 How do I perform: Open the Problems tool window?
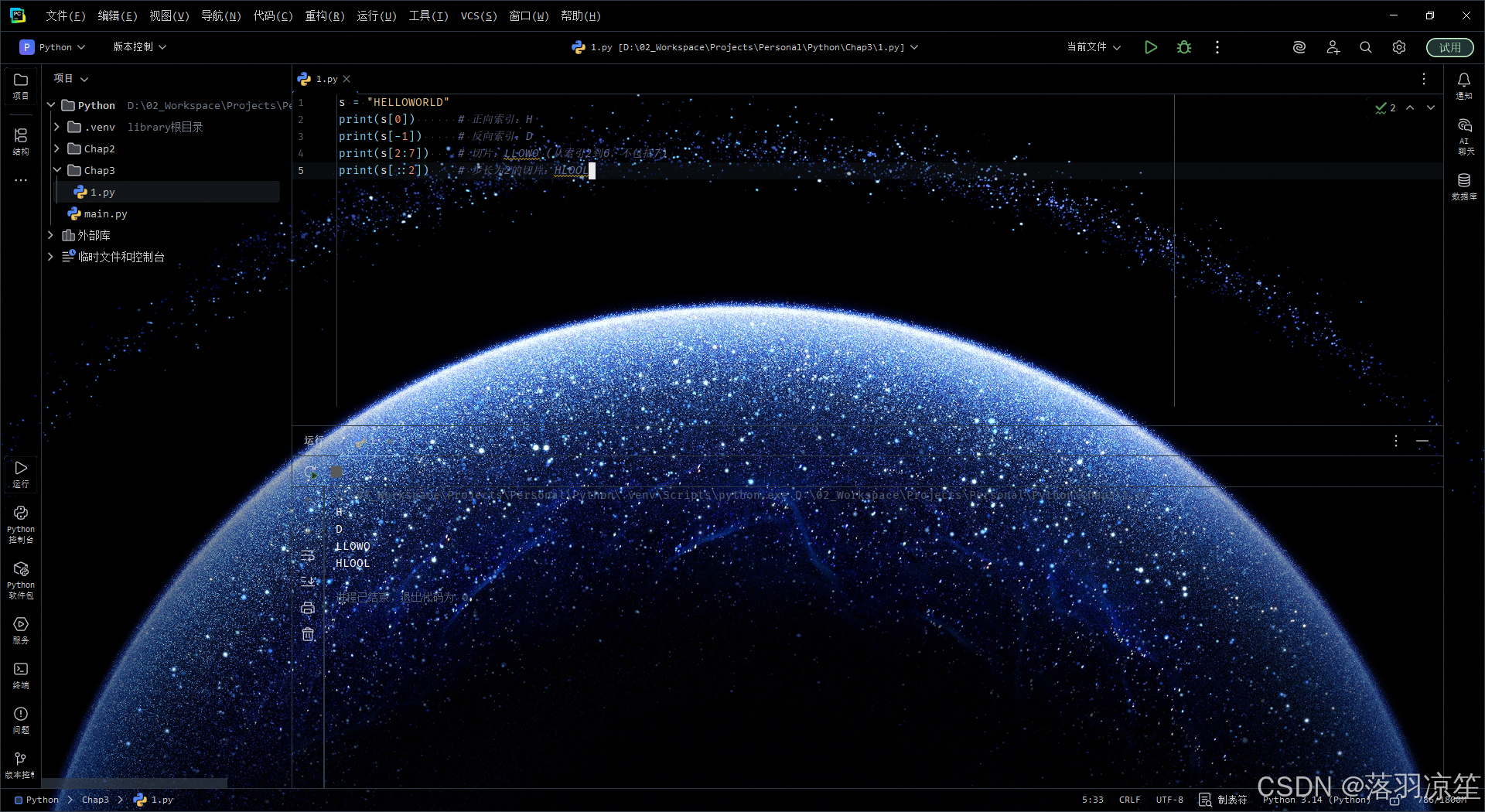pos(21,720)
